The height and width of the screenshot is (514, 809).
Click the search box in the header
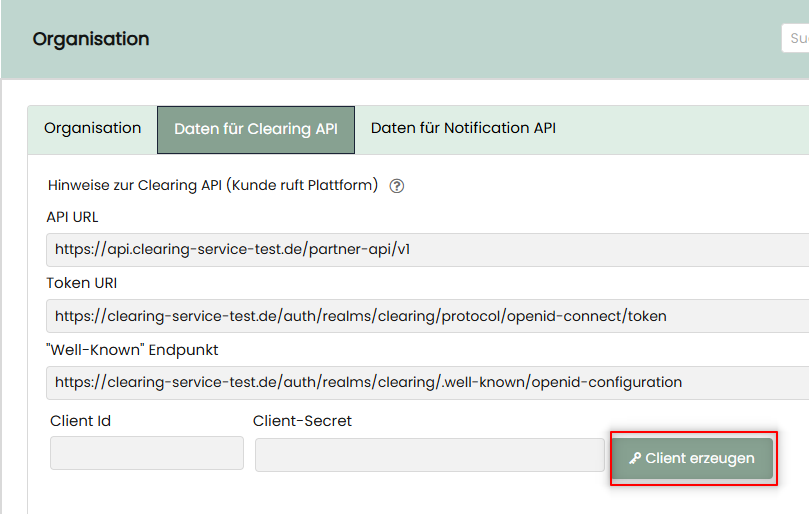[x=796, y=39]
